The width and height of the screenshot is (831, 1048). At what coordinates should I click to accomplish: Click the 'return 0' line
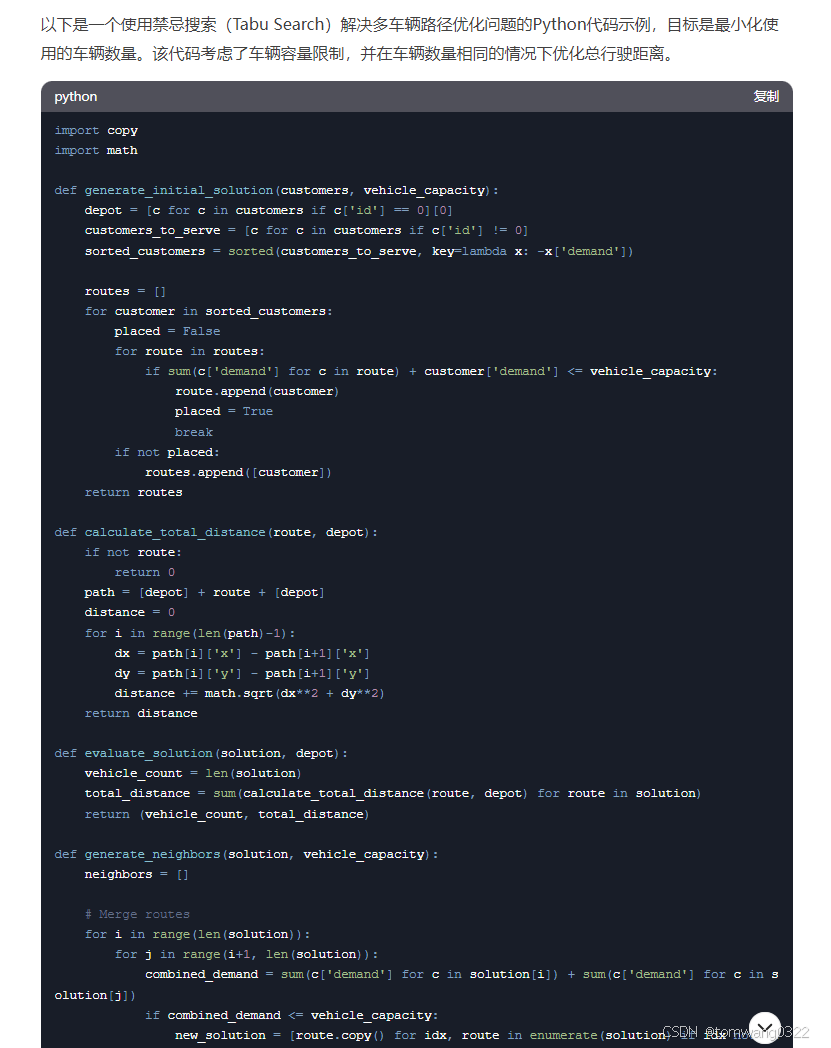pyautogui.click(x=144, y=573)
